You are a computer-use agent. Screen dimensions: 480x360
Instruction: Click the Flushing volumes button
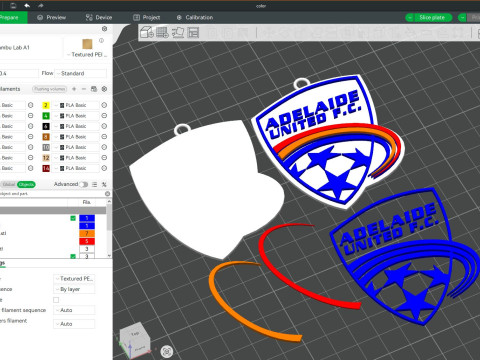tap(50, 89)
